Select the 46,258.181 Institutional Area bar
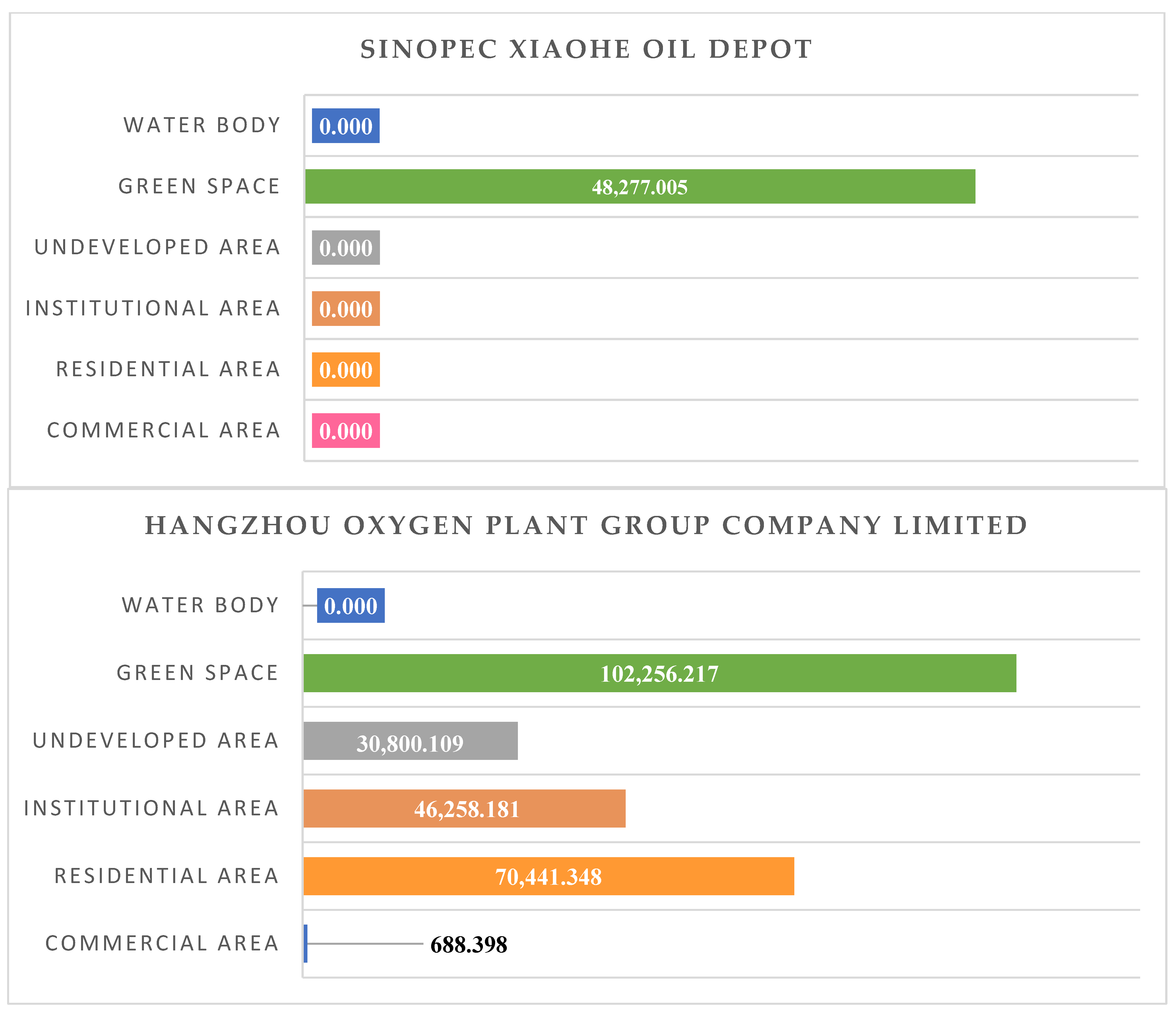This screenshot has height=1013, width=1176. (x=464, y=808)
